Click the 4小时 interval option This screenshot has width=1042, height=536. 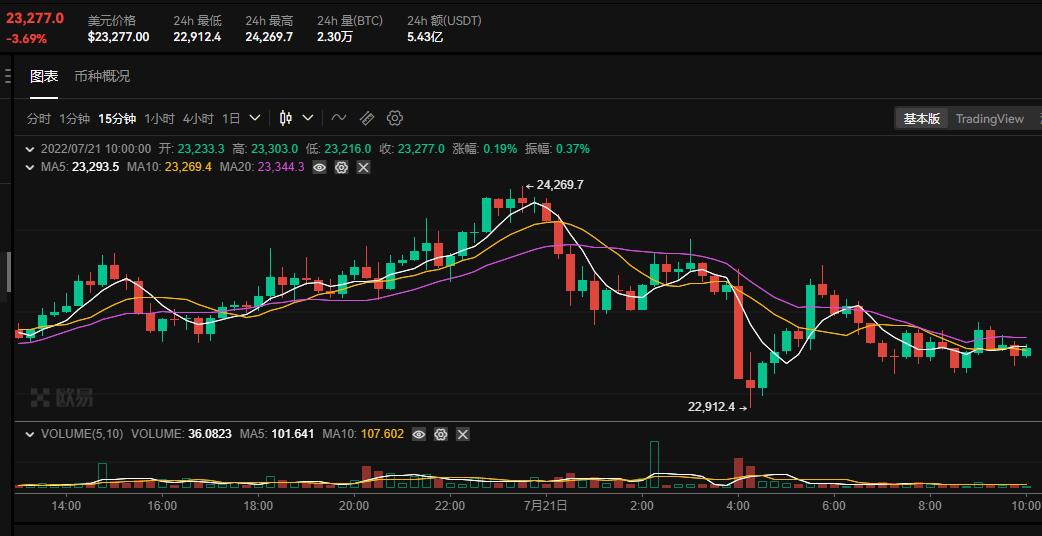[197, 118]
